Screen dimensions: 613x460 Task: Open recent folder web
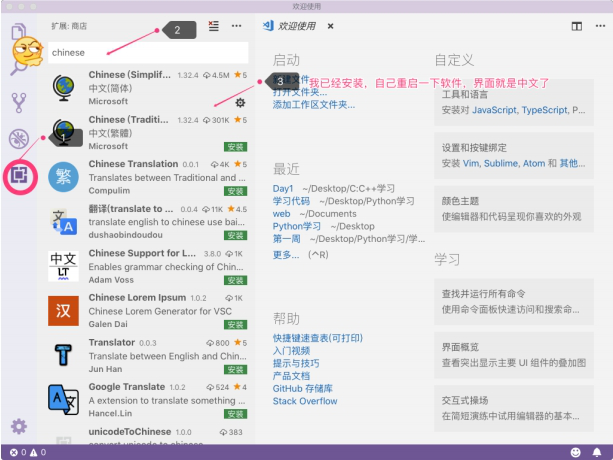tap(281, 214)
